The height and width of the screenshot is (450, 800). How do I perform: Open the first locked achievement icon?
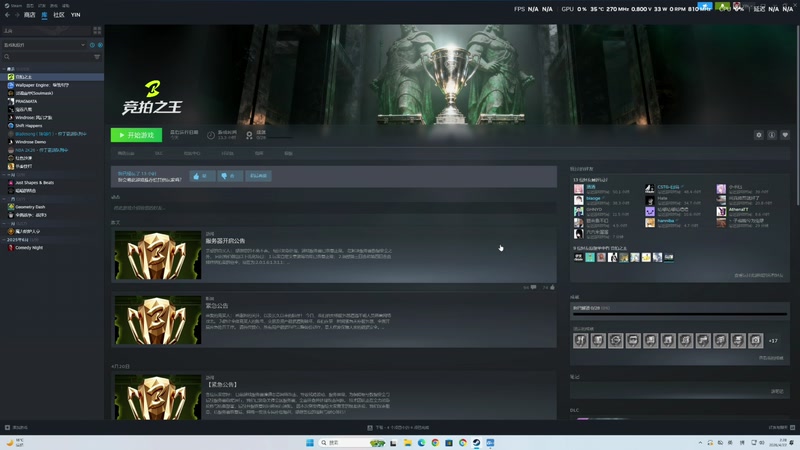point(581,341)
